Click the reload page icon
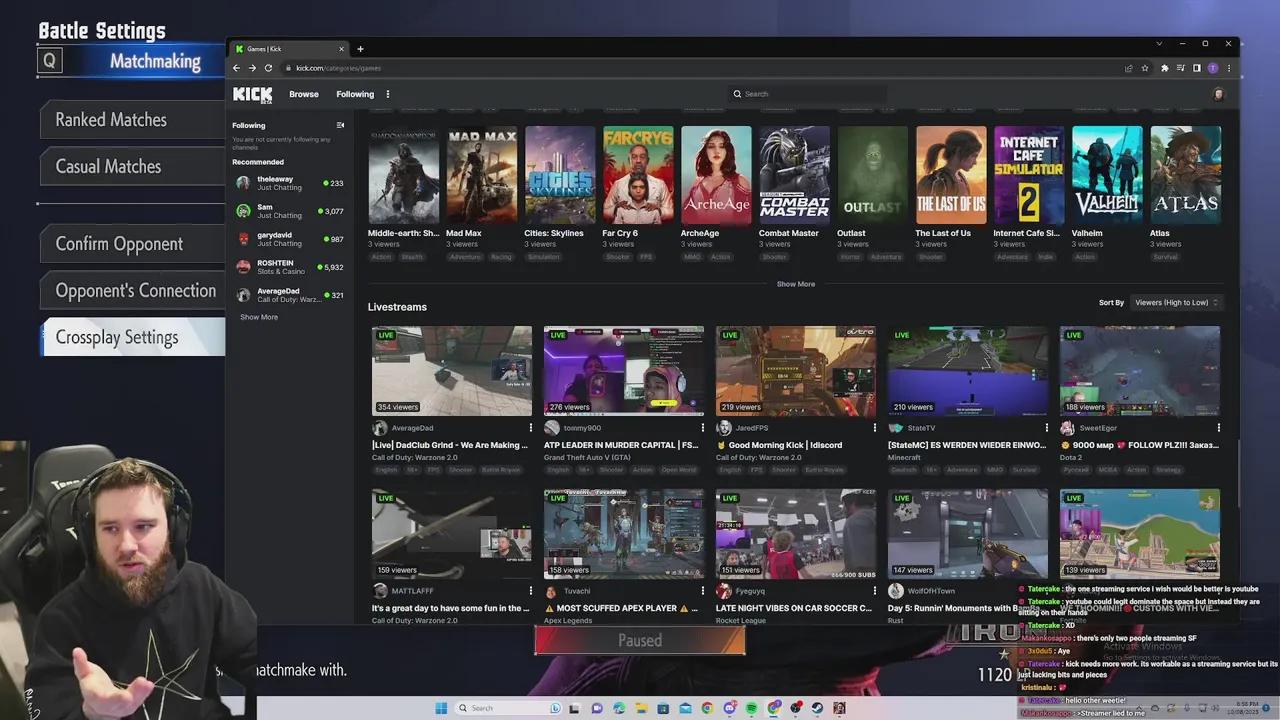This screenshot has width=1280, height=720. click(x=268, y=68)
